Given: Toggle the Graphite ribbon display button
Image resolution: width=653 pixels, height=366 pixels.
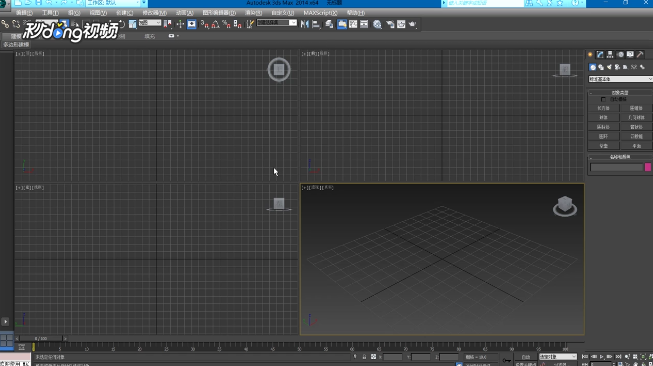Looking at the screenshot, I should pos(342,24).
